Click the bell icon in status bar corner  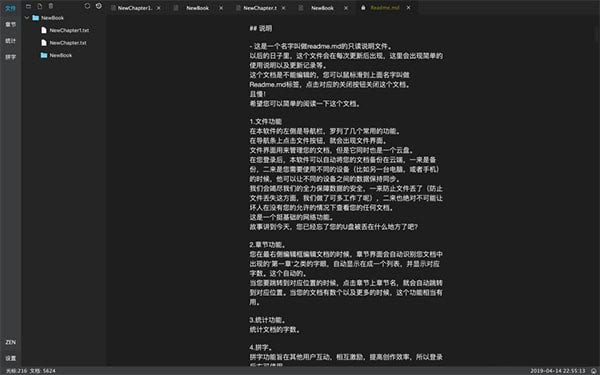point(594,371)
